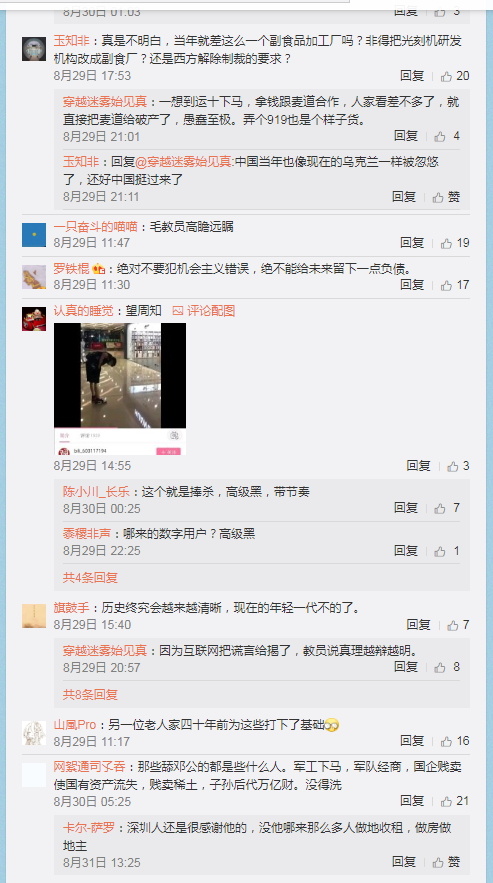
Task: Open 玉知非's profile avatar
Action: 34,48
